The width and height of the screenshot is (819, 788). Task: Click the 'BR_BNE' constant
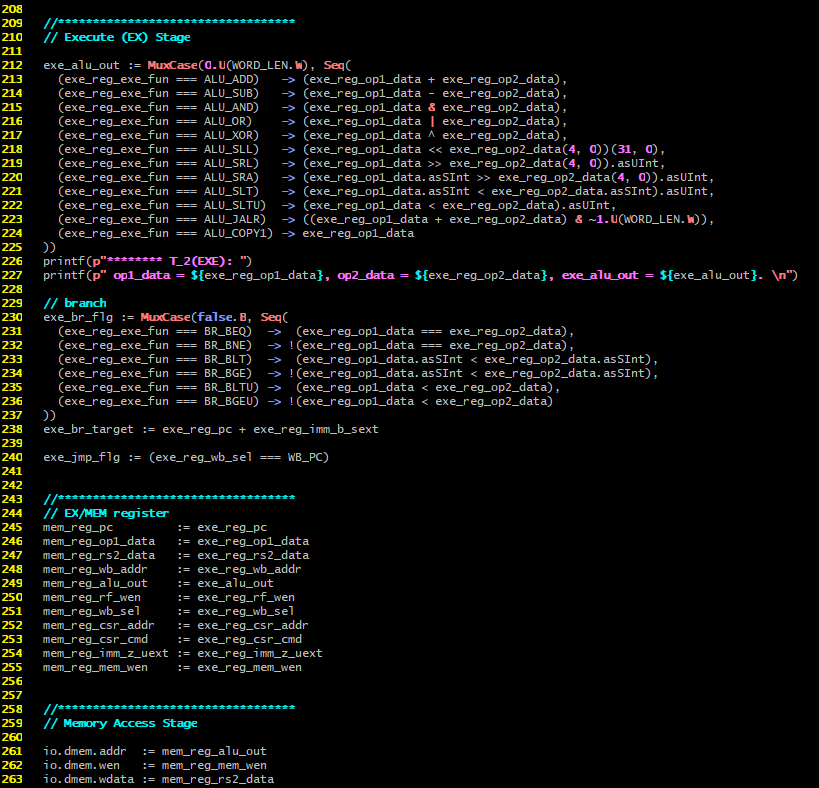click(x=225, y=346)
